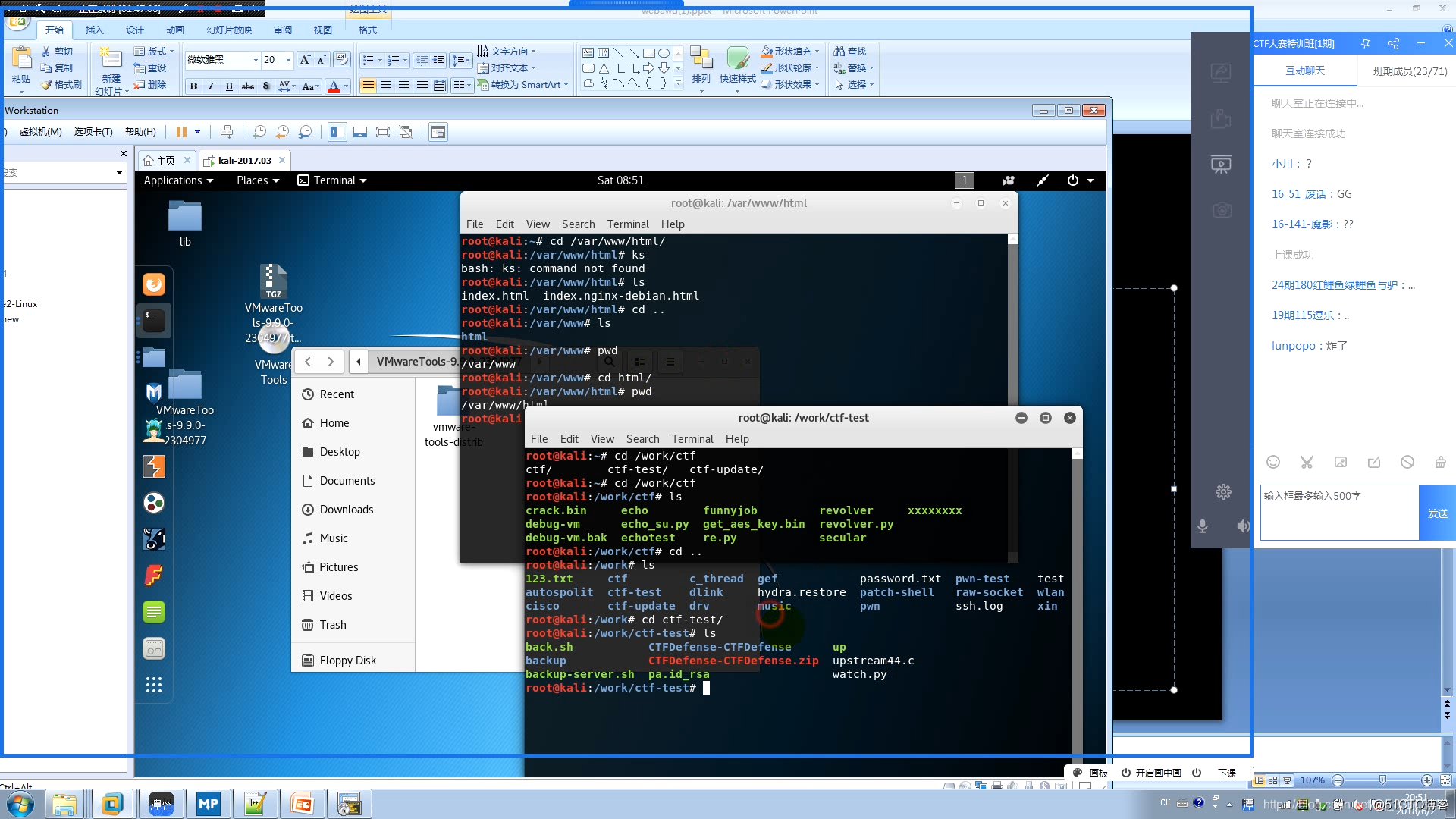Click 发送 send button in chat

click(x=1437, y=513)
